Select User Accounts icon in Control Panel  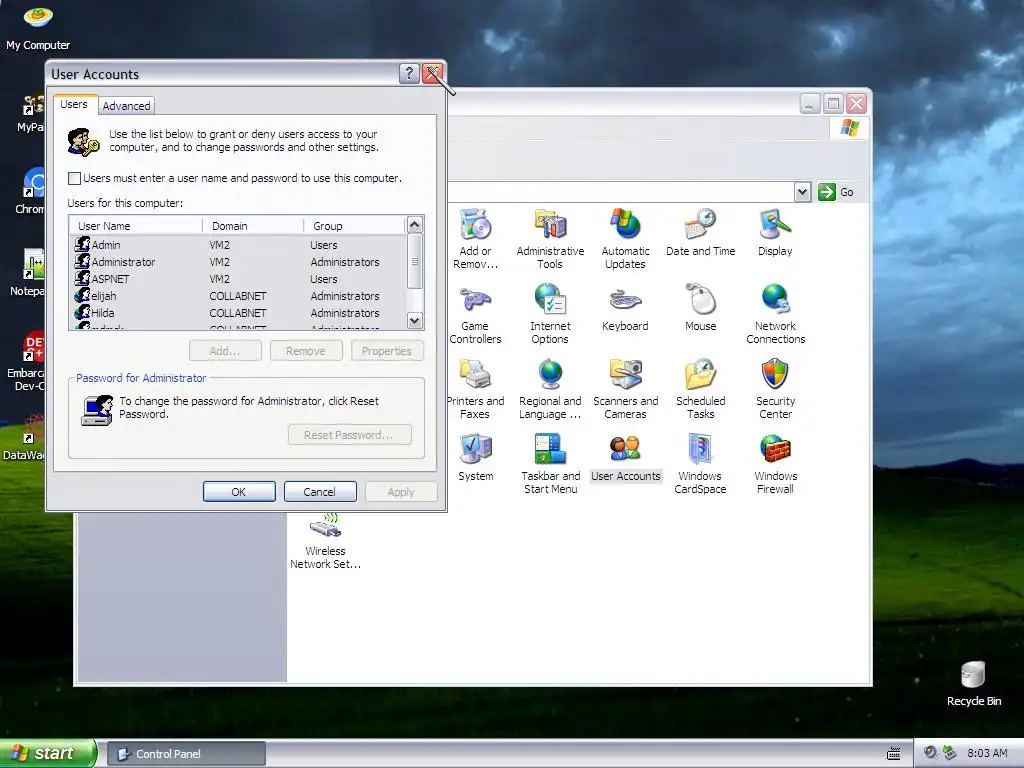[625, 457]
